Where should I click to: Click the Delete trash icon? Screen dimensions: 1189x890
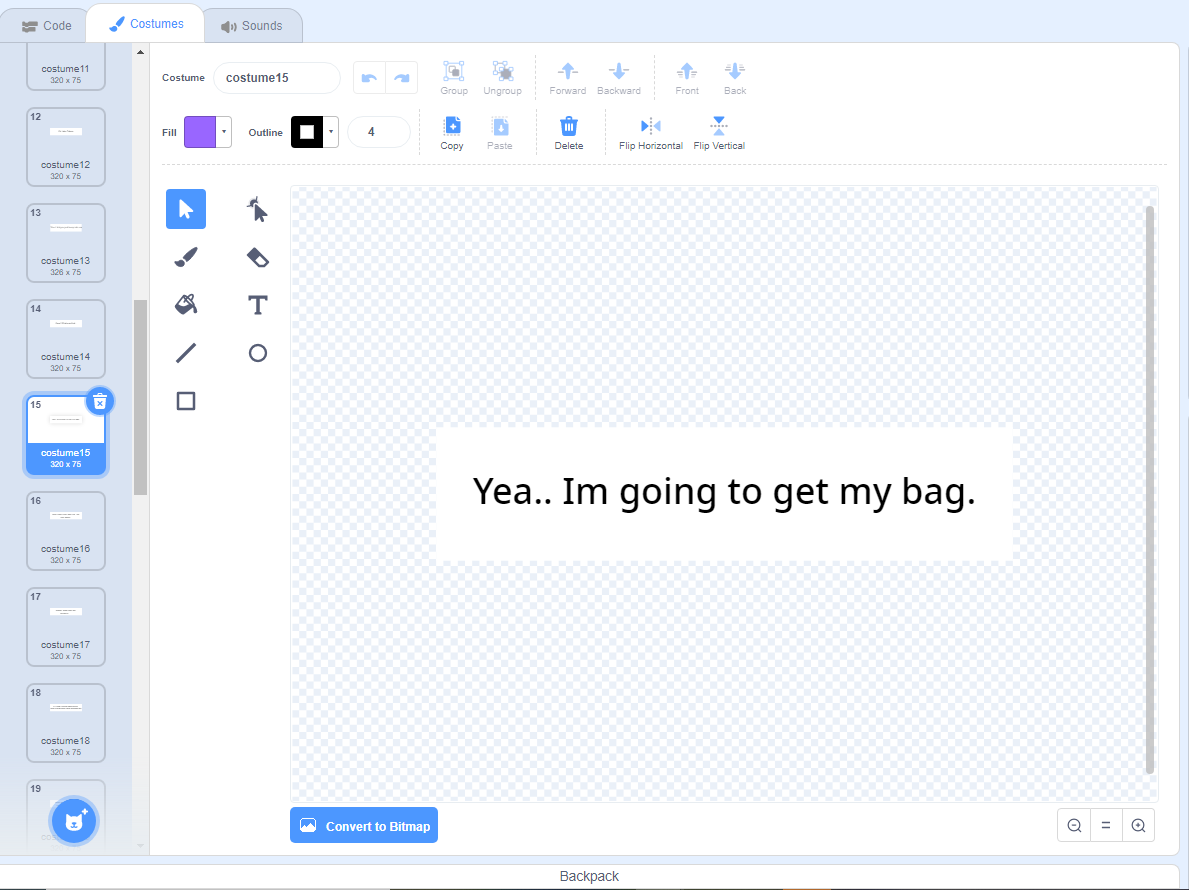569,127
